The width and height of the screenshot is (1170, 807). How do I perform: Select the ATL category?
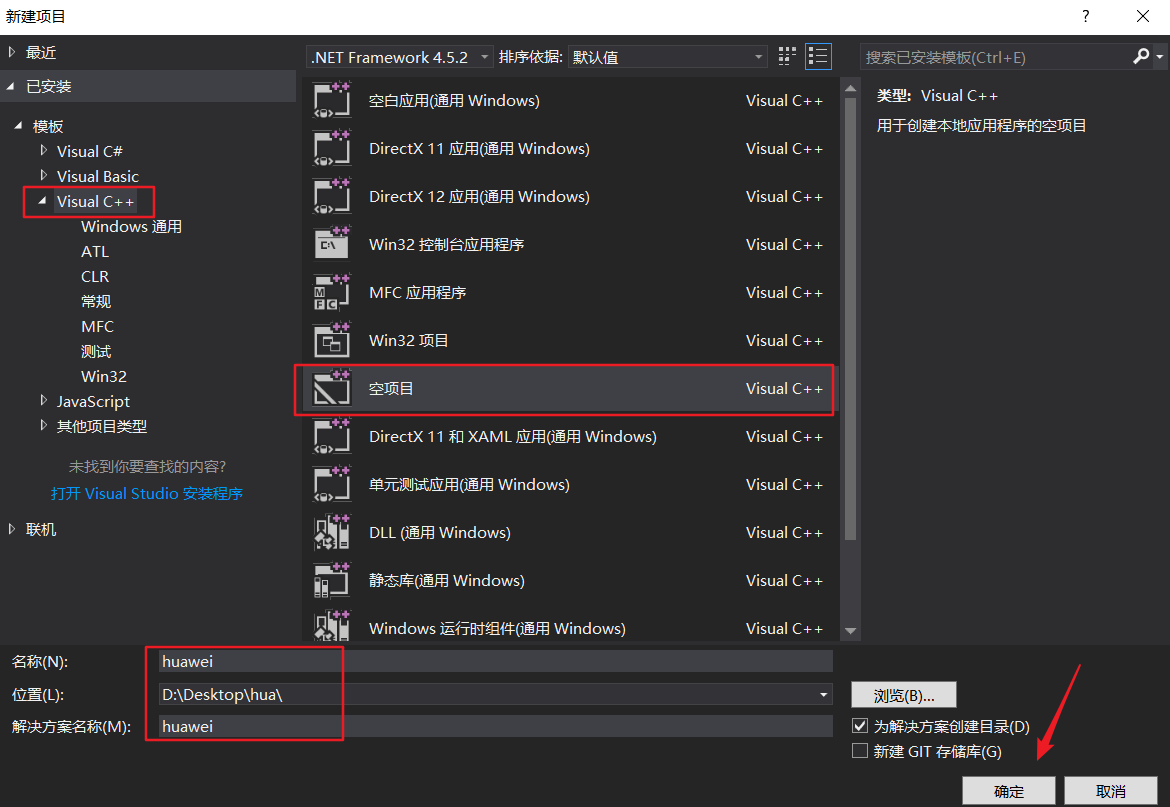[95, 251]
